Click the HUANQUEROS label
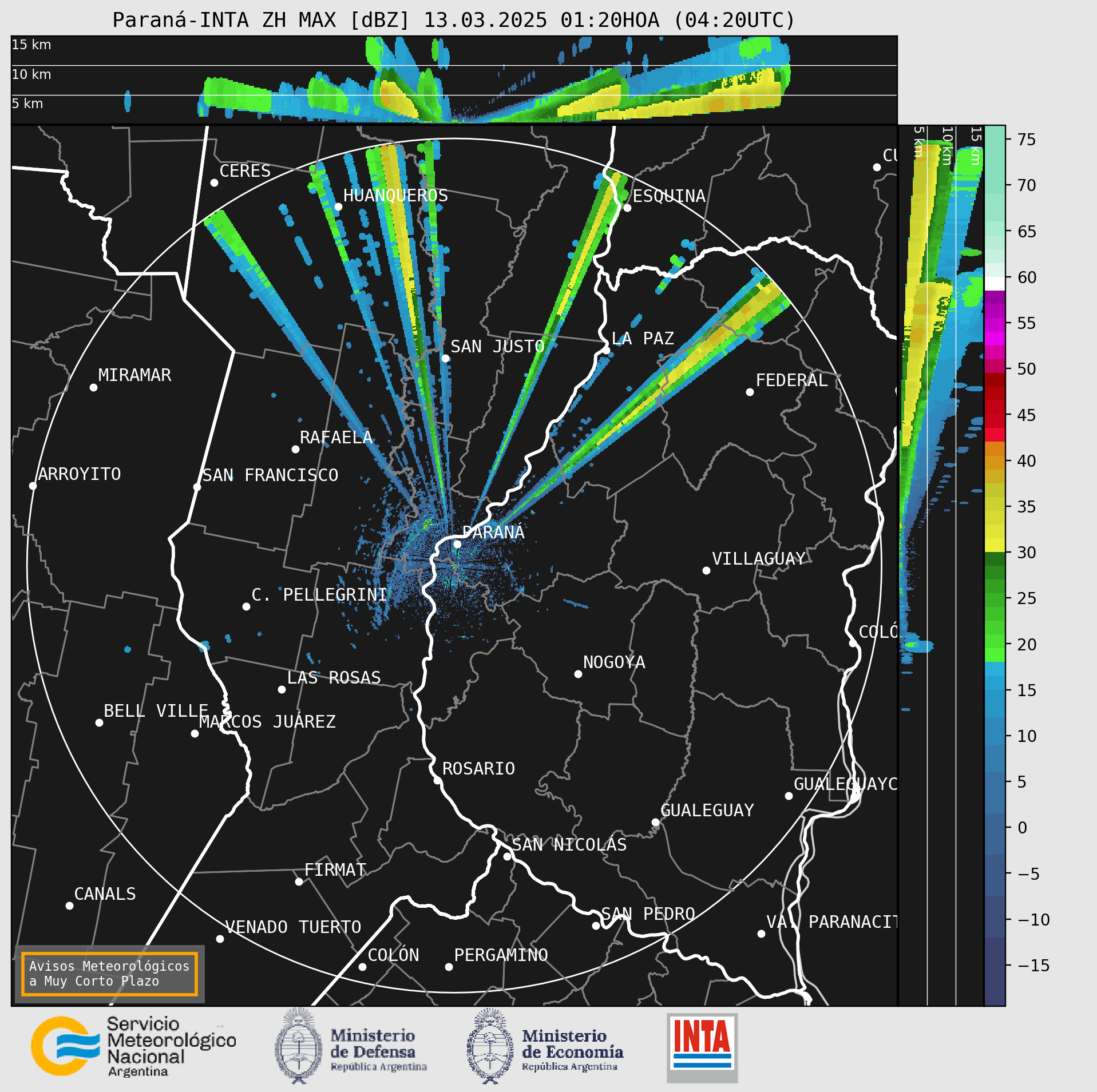The width and height of the screenshot is (1097, 1092). (x=395, y=196)
